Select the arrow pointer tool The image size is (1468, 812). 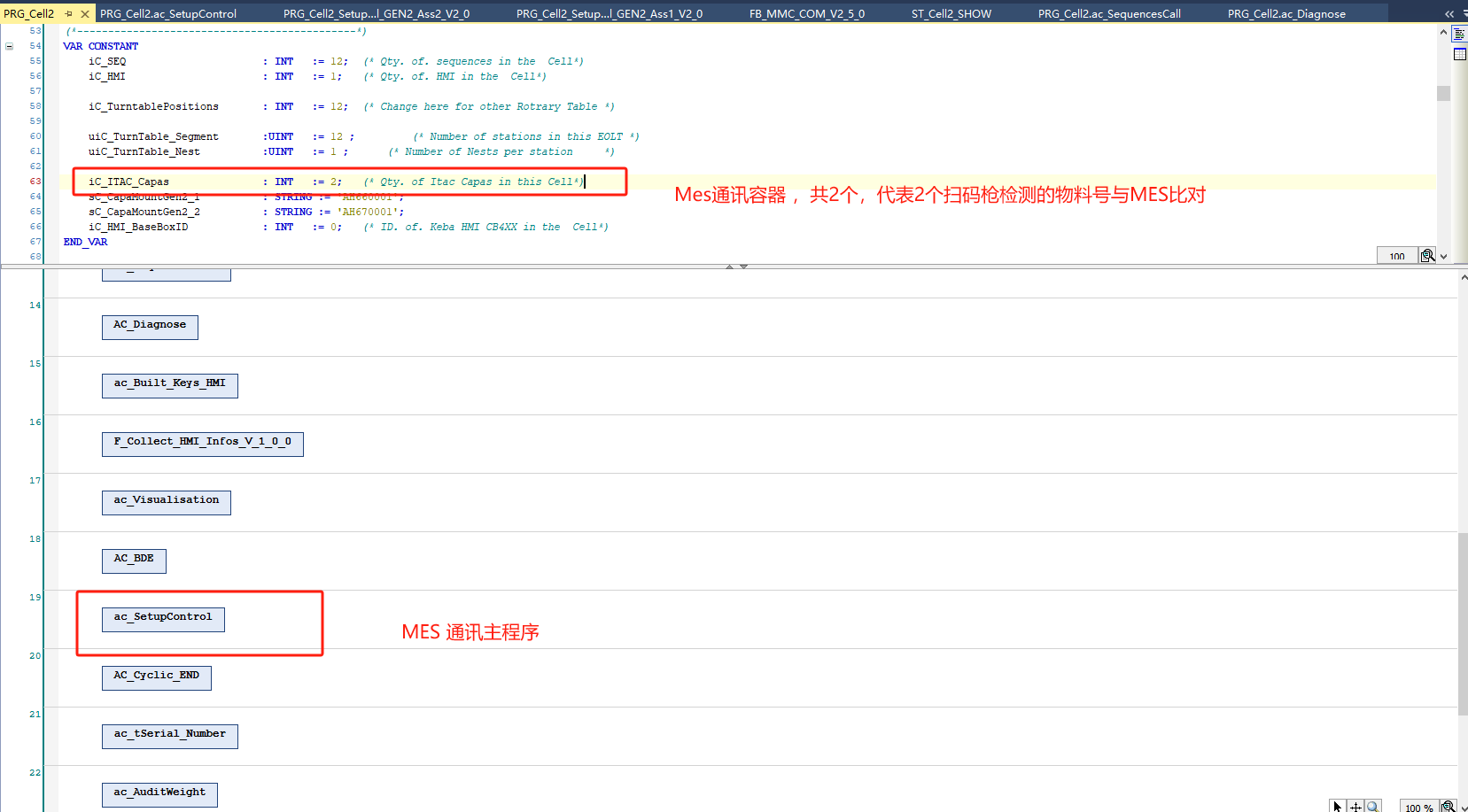coord(1338,806)
